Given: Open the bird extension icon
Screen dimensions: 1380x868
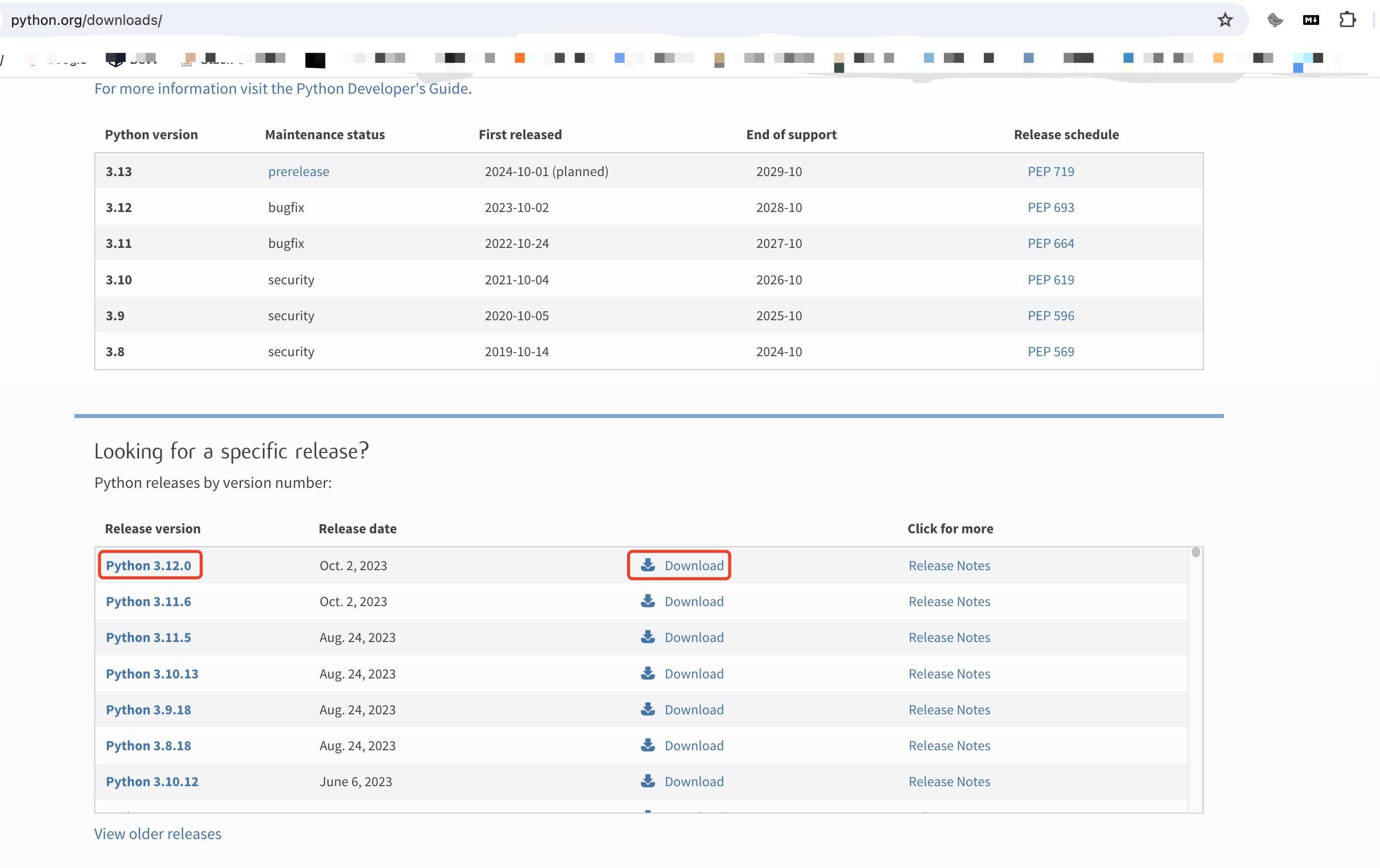Looking at the screenshot, I should [1275, 20].
